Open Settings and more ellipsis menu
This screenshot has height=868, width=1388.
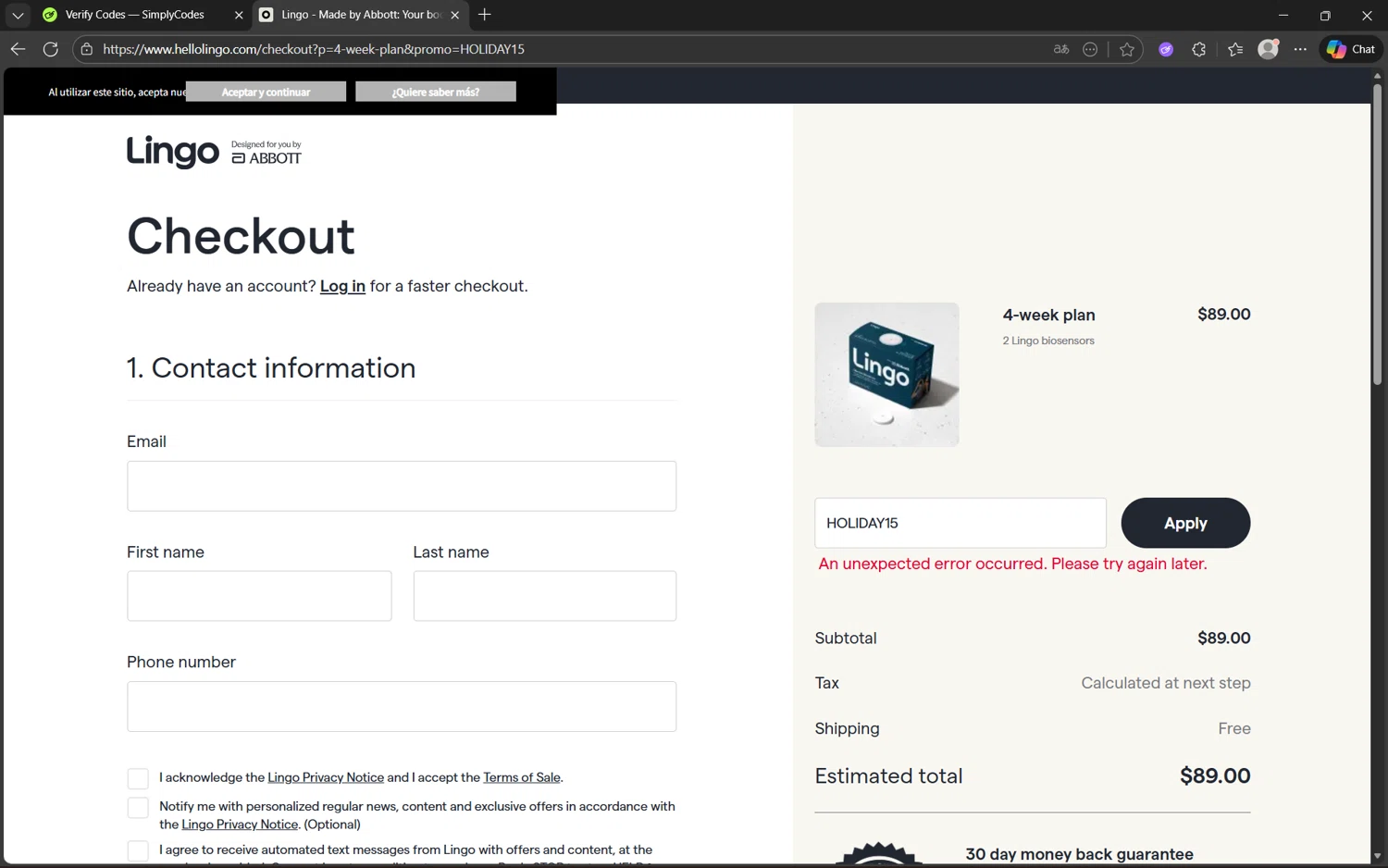(1300, 49)
